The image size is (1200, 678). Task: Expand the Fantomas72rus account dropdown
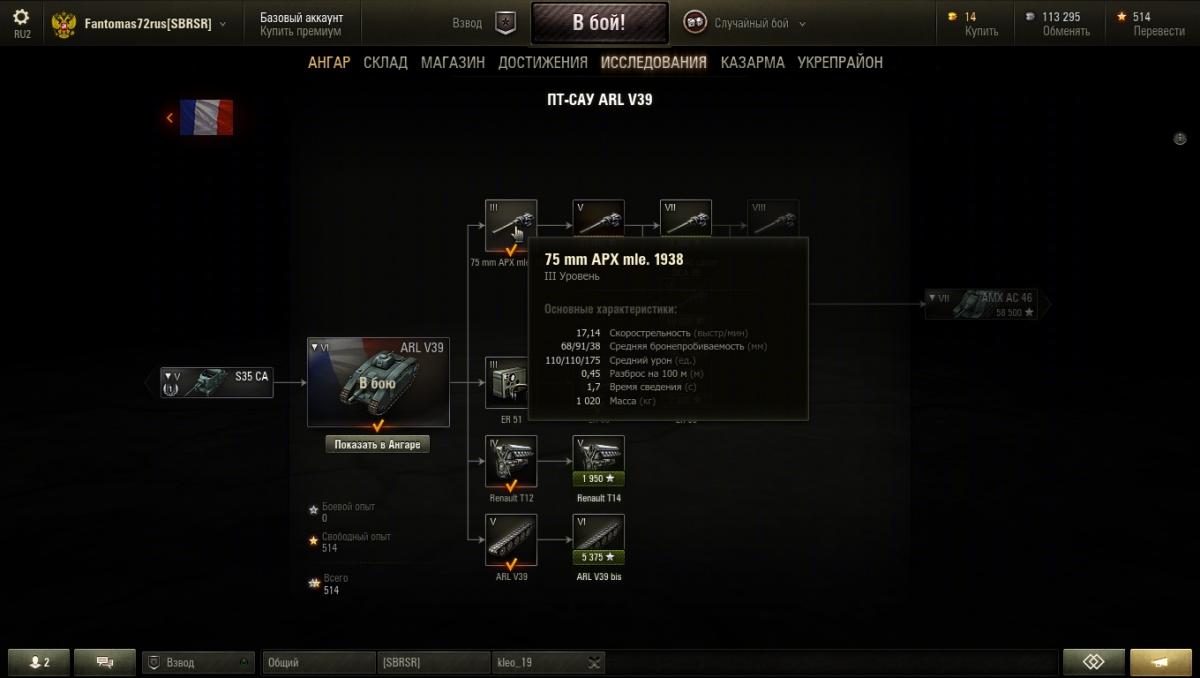click(222, 24)
